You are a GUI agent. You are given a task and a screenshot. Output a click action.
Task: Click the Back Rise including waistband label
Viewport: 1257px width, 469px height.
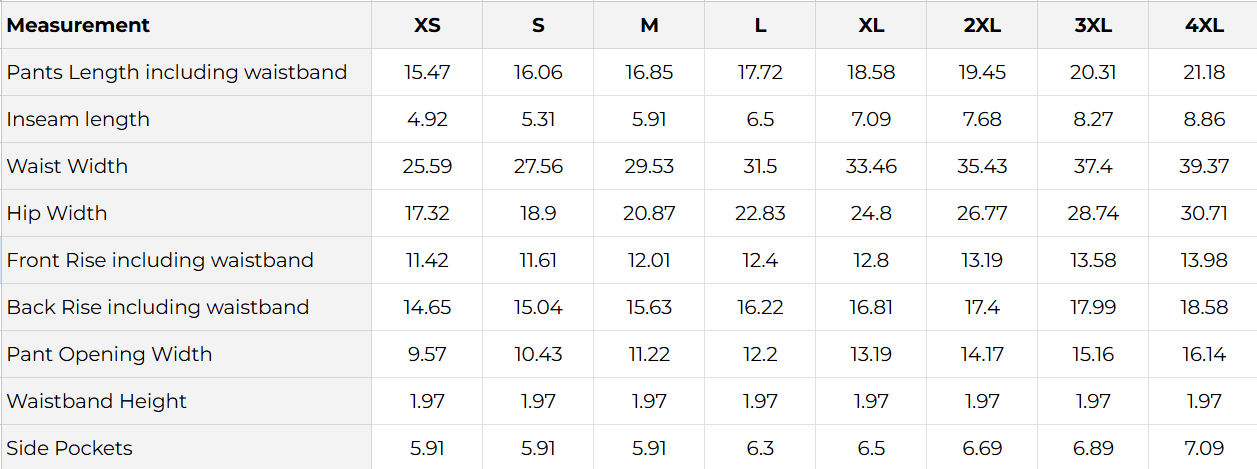(x=158, y=307)
